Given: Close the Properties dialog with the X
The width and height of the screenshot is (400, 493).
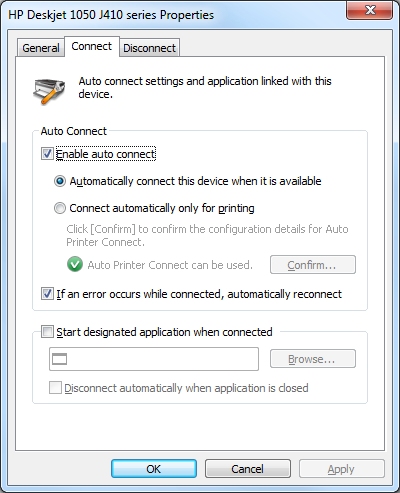Looking at the screenshot, I should pyautogui.click(x=370, y=11).
